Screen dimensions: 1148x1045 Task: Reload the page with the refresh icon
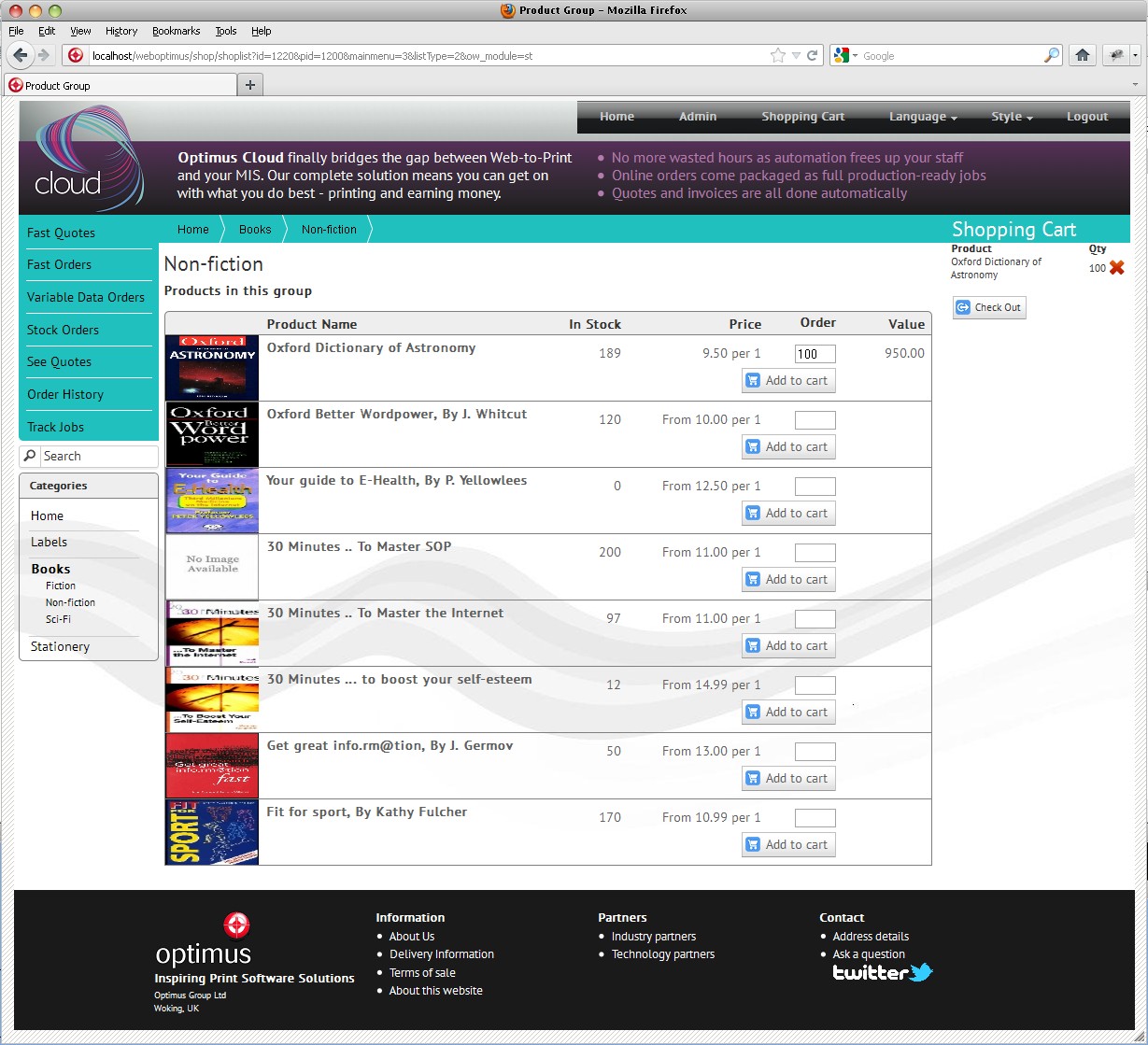tap(813, 56)
